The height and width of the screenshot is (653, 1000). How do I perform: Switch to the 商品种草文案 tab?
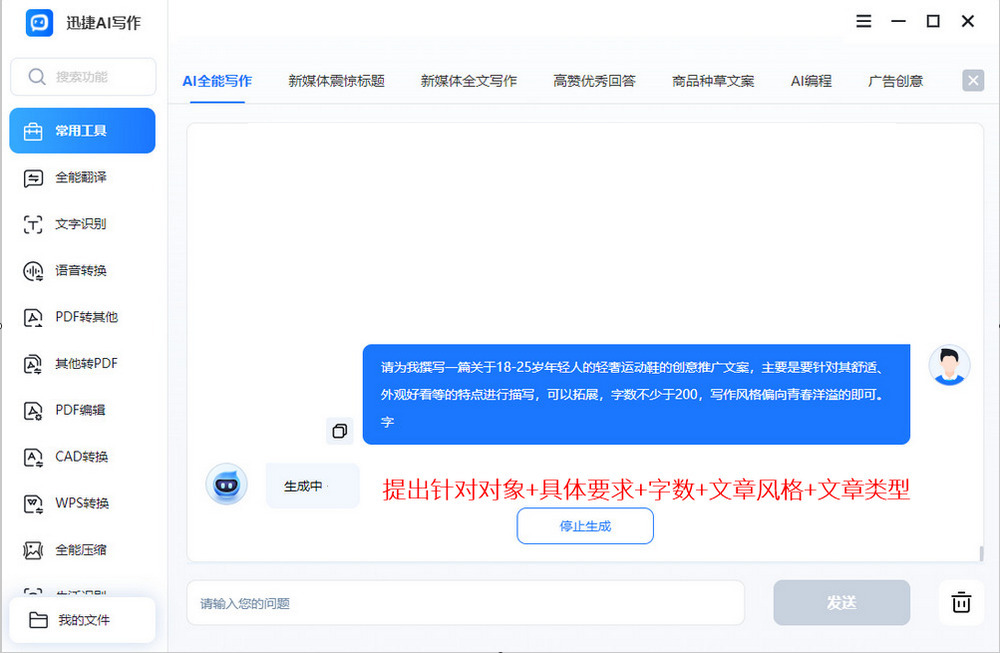[713, 81]
